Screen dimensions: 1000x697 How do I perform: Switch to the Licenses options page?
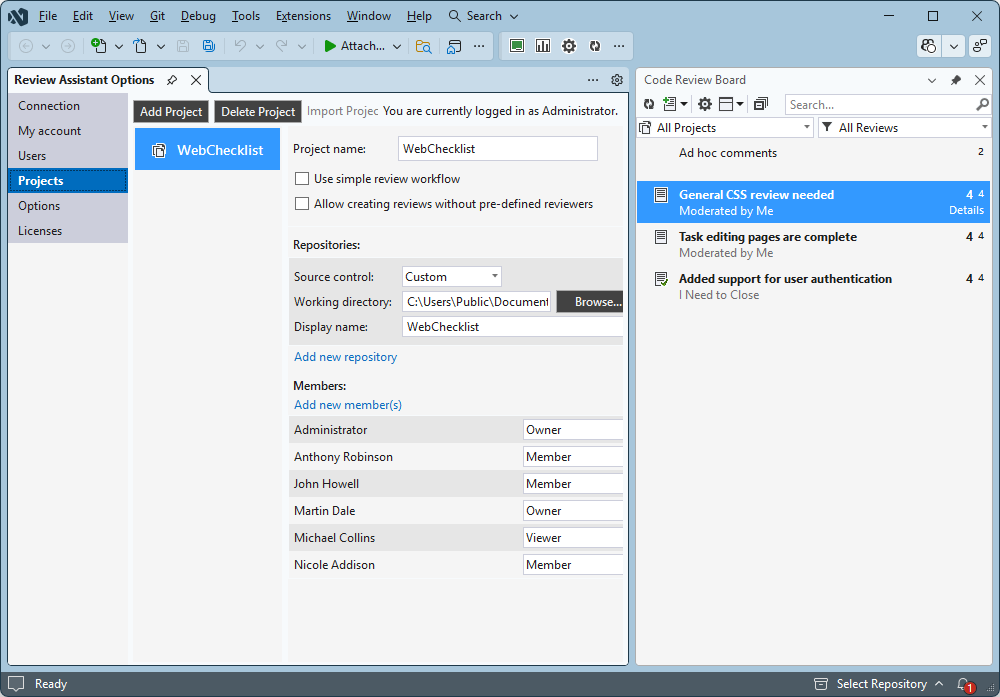pos(68,231)
